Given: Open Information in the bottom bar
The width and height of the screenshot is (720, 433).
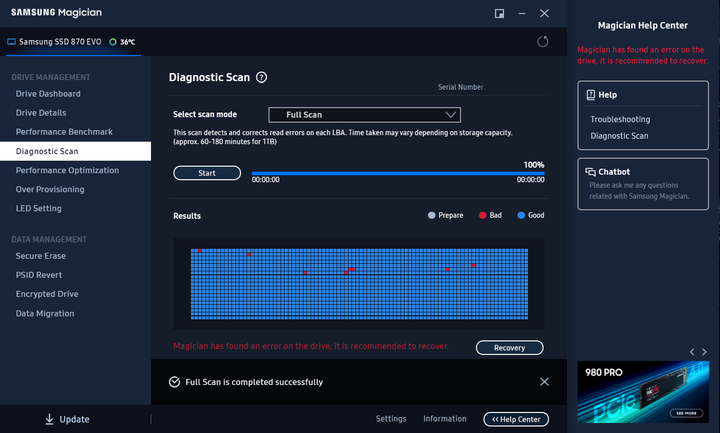Looking at the screenshot, I should [445, 419].
